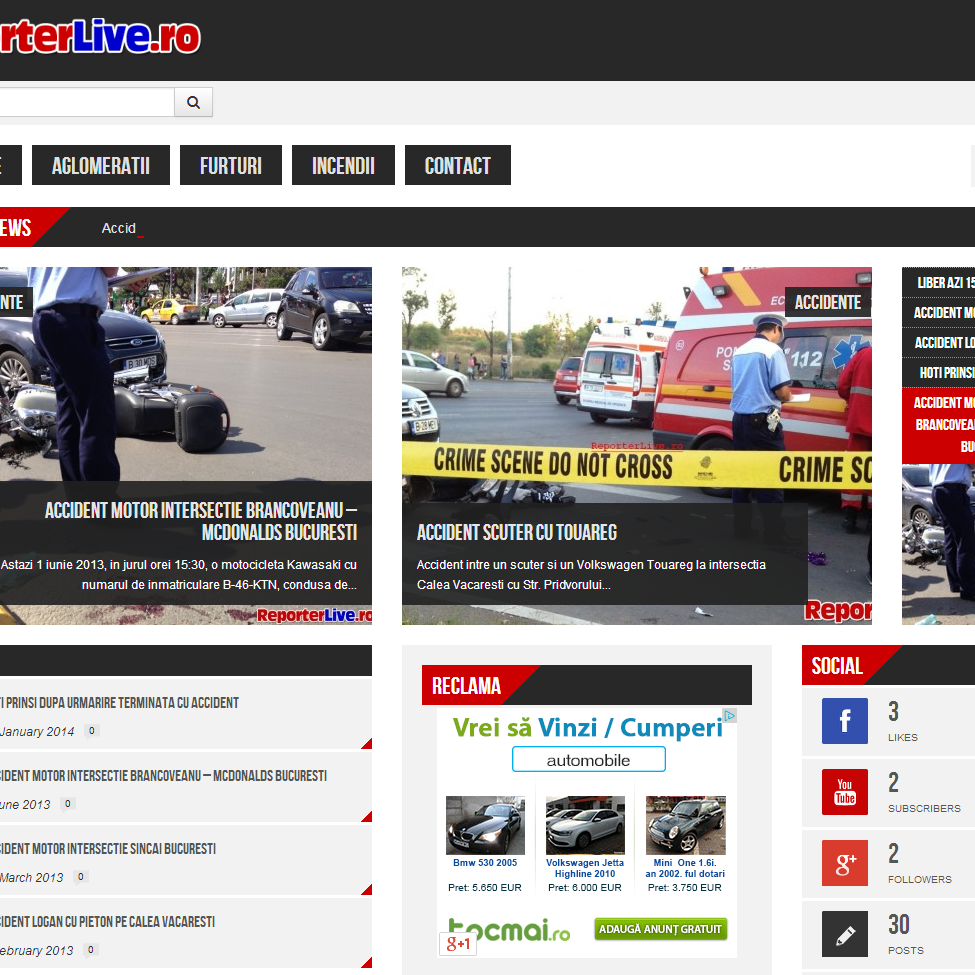Image resolution: width=975 pixels, height=975 pixels.
Task: Click the automobile category box in the ad
Action: pos(588,760)
